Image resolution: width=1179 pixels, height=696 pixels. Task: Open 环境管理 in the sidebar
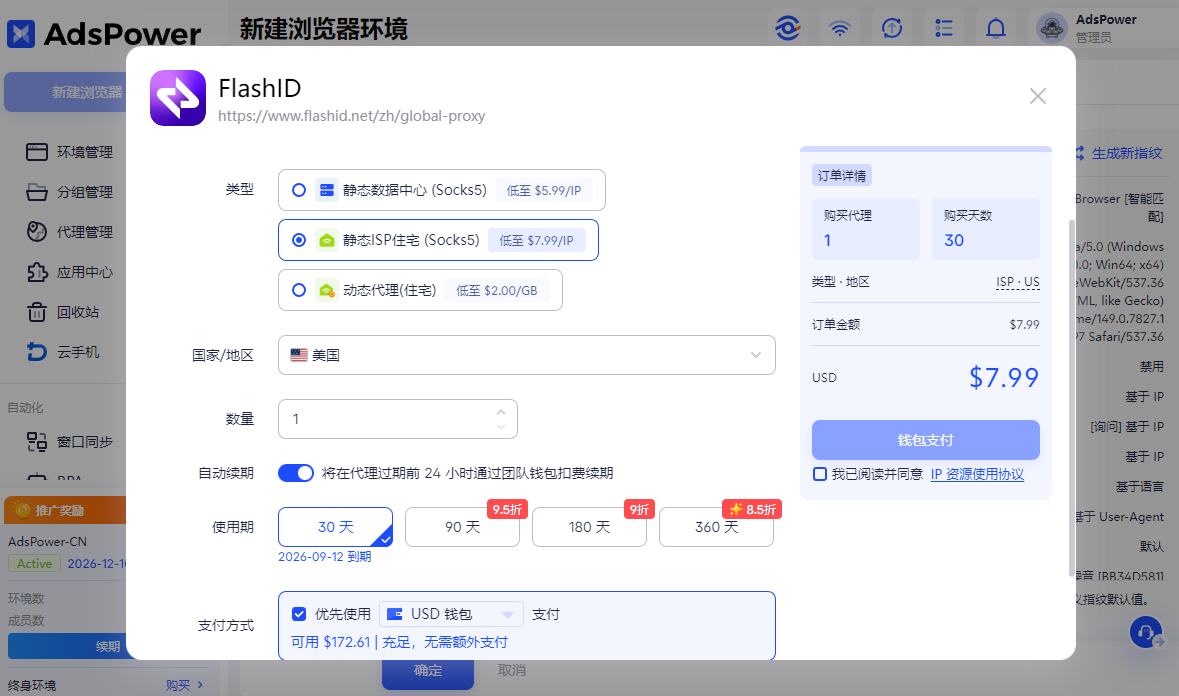pyautogui.click(x=85, y=152)
